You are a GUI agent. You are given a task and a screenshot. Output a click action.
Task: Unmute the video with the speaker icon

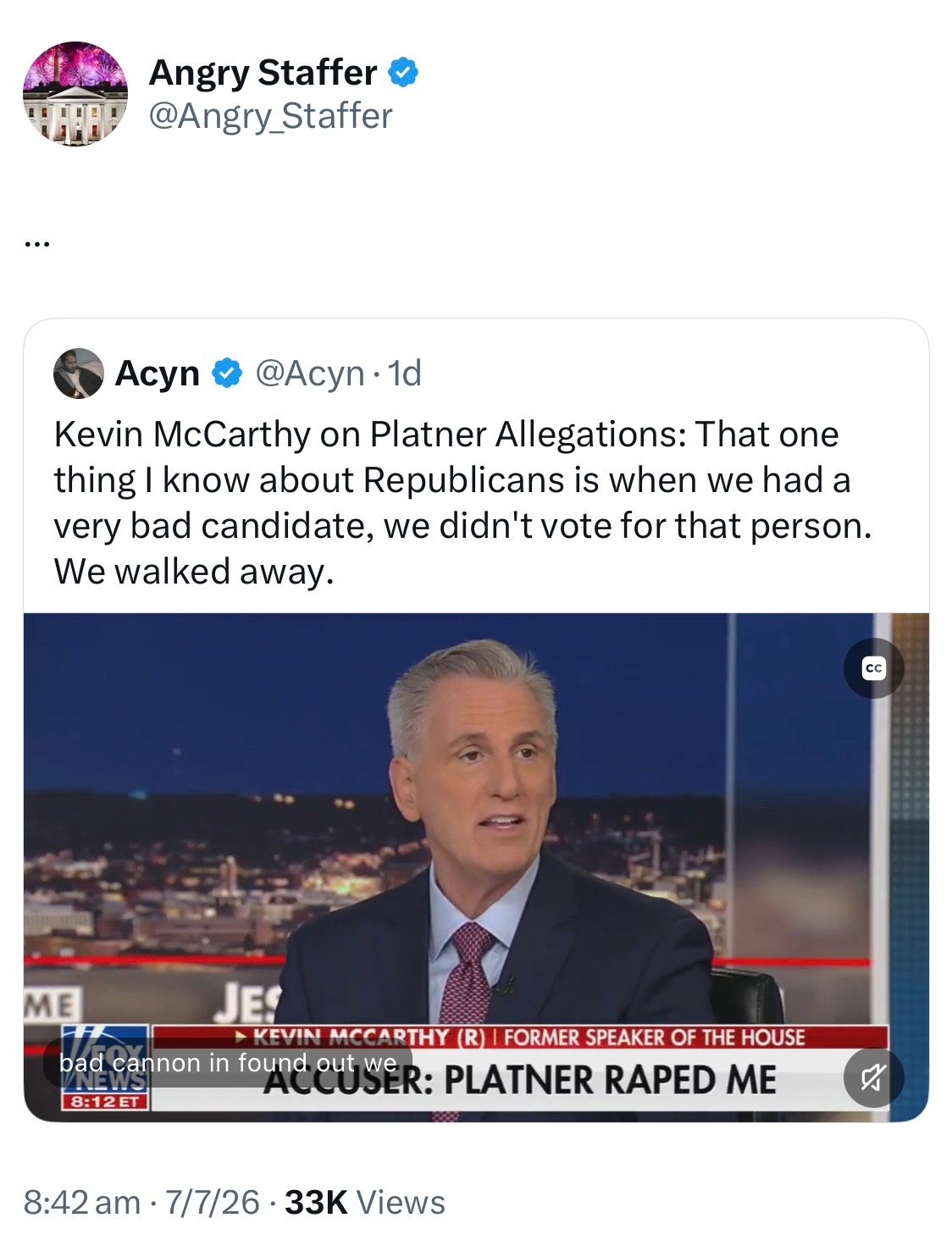(873, 1078)
